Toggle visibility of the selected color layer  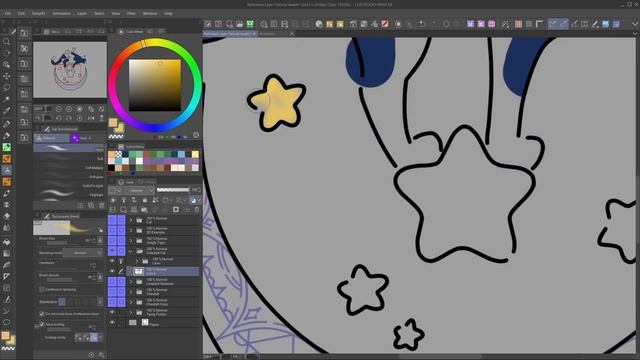(112, 271)
